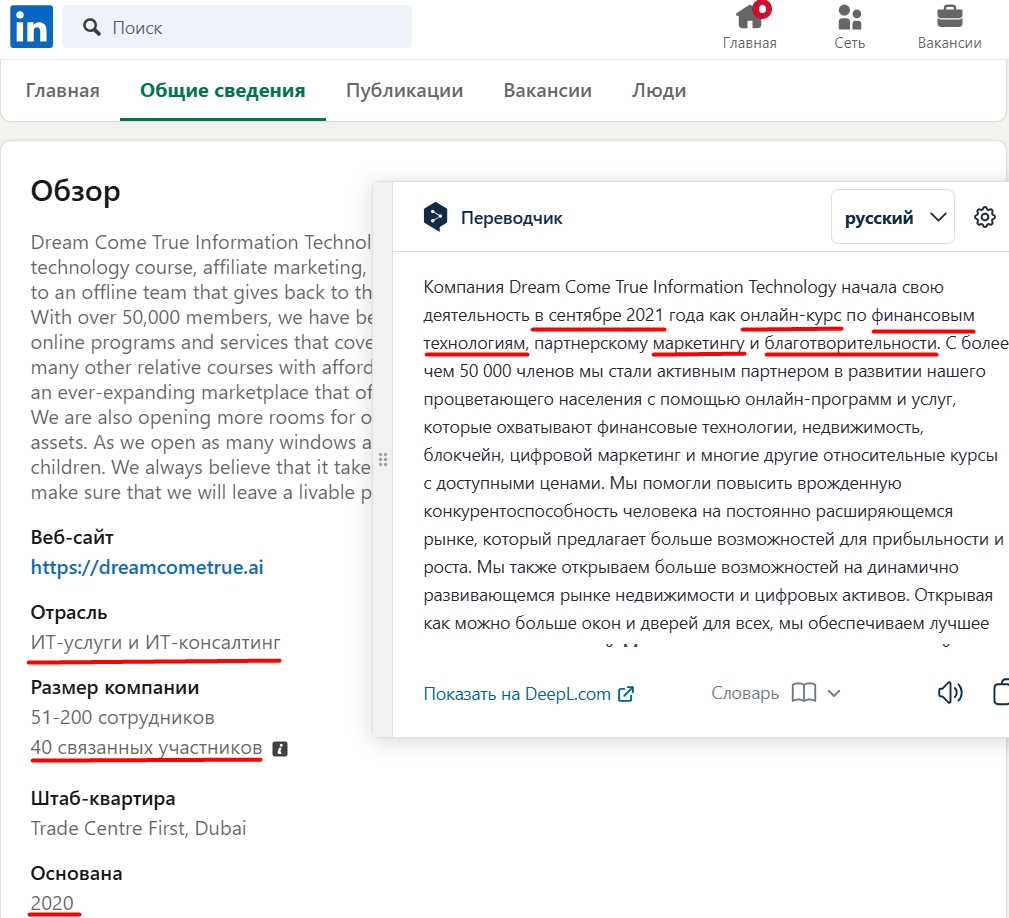This screenshot has height=918, width=1009.
Task: Click the Штаб-квартира label
Action: (103, 798)
